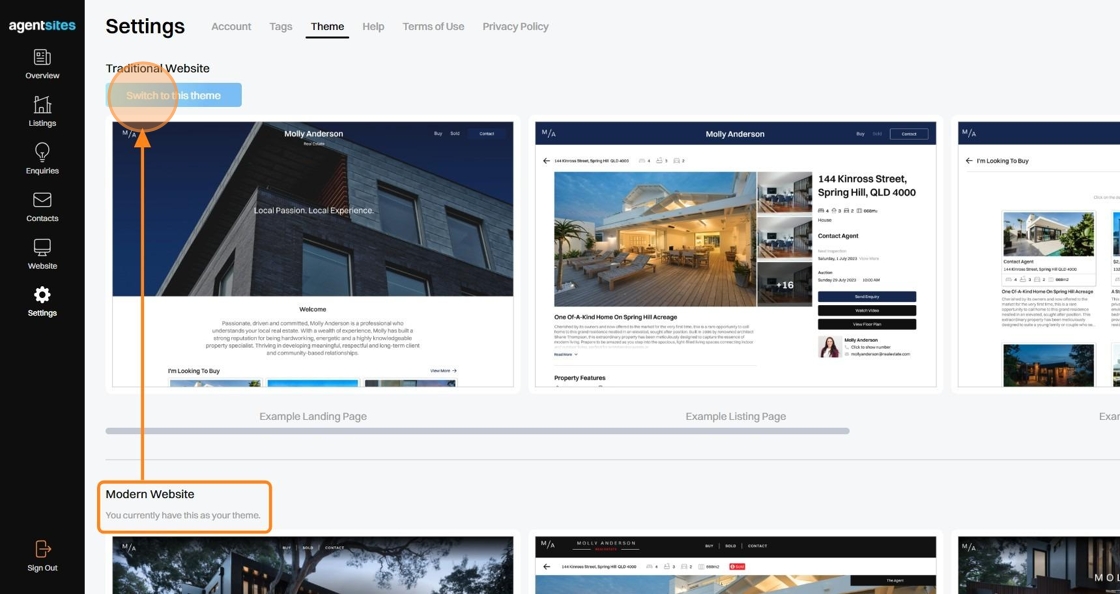This screenshot has width=1120, height=594.
Task: Click 'You currently have this as your theme.' text
Action: click(x=183, y=515)
